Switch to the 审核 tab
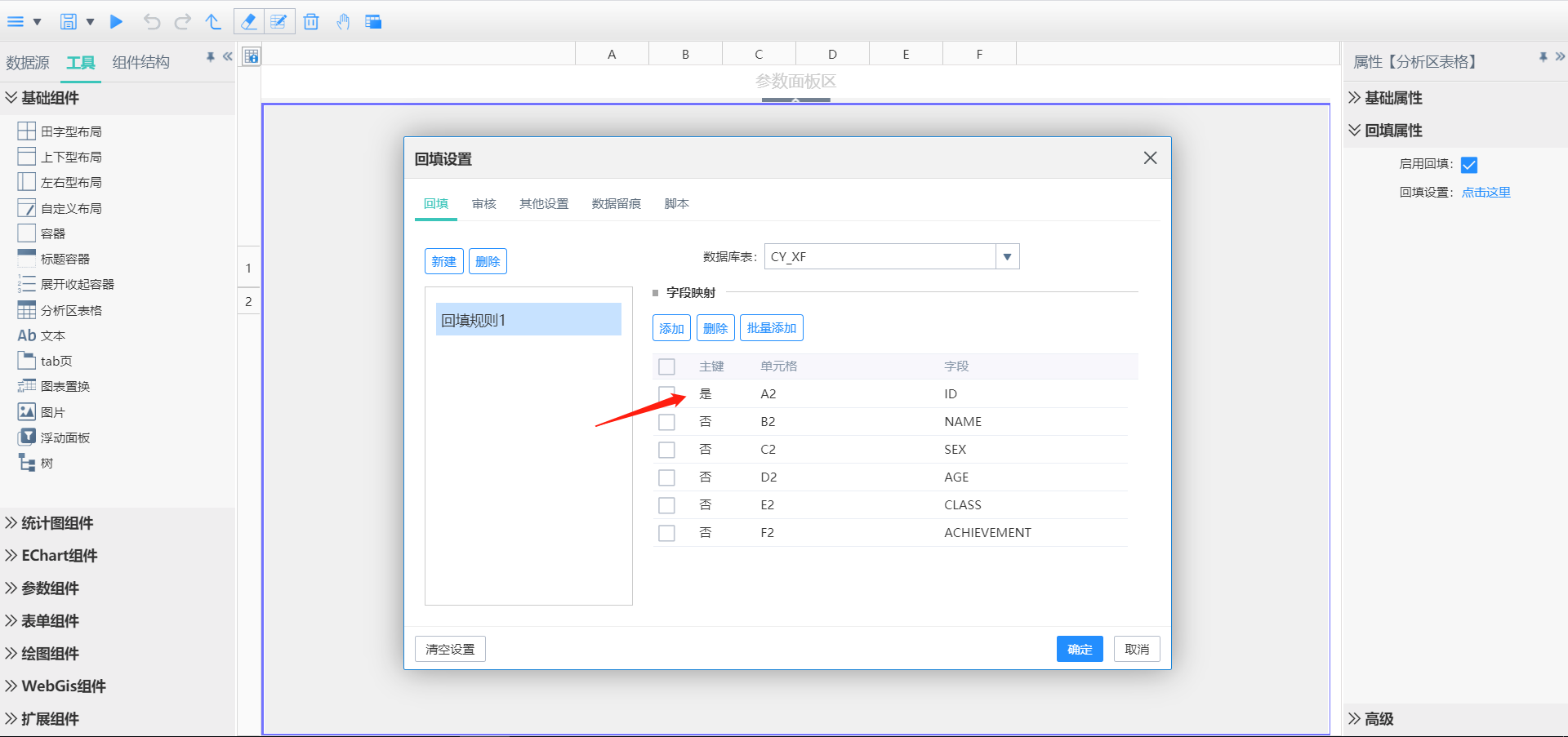Image resolution: width=1568 pixels, height=737 pixels. [x=483, y=204]
